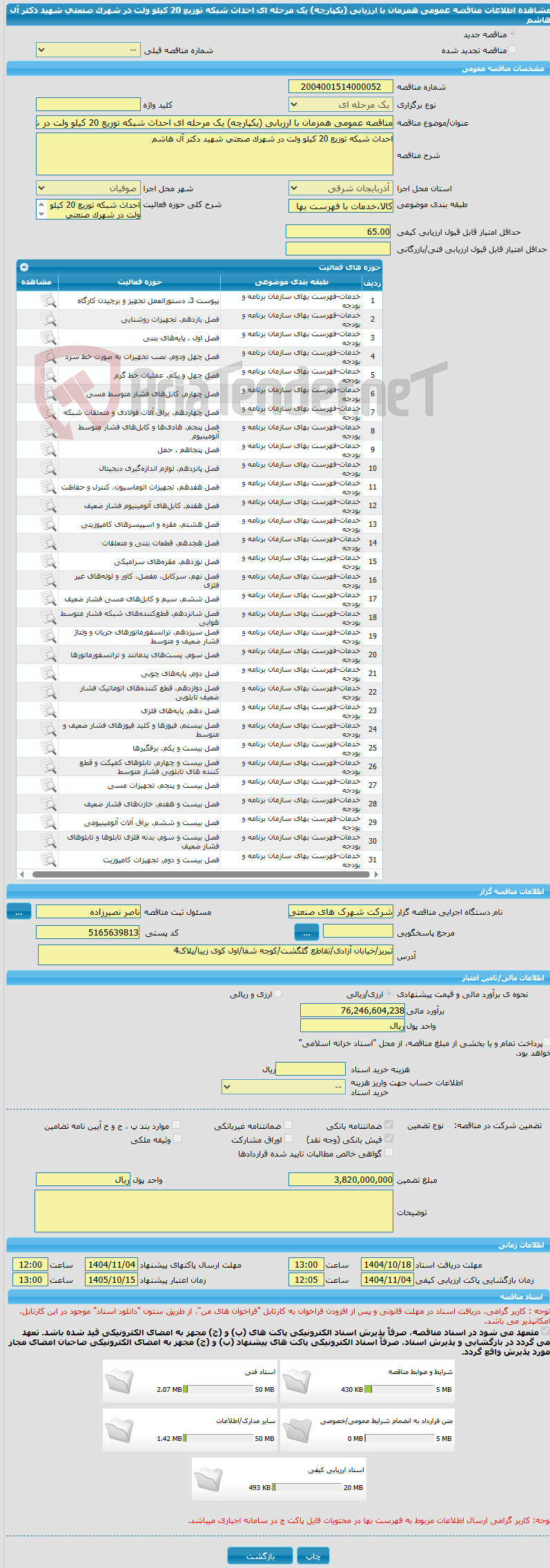The height and width of the screenshot is (1568, 550).
Task: Sort by ردیف column header
Action: [x=371, y=282]
